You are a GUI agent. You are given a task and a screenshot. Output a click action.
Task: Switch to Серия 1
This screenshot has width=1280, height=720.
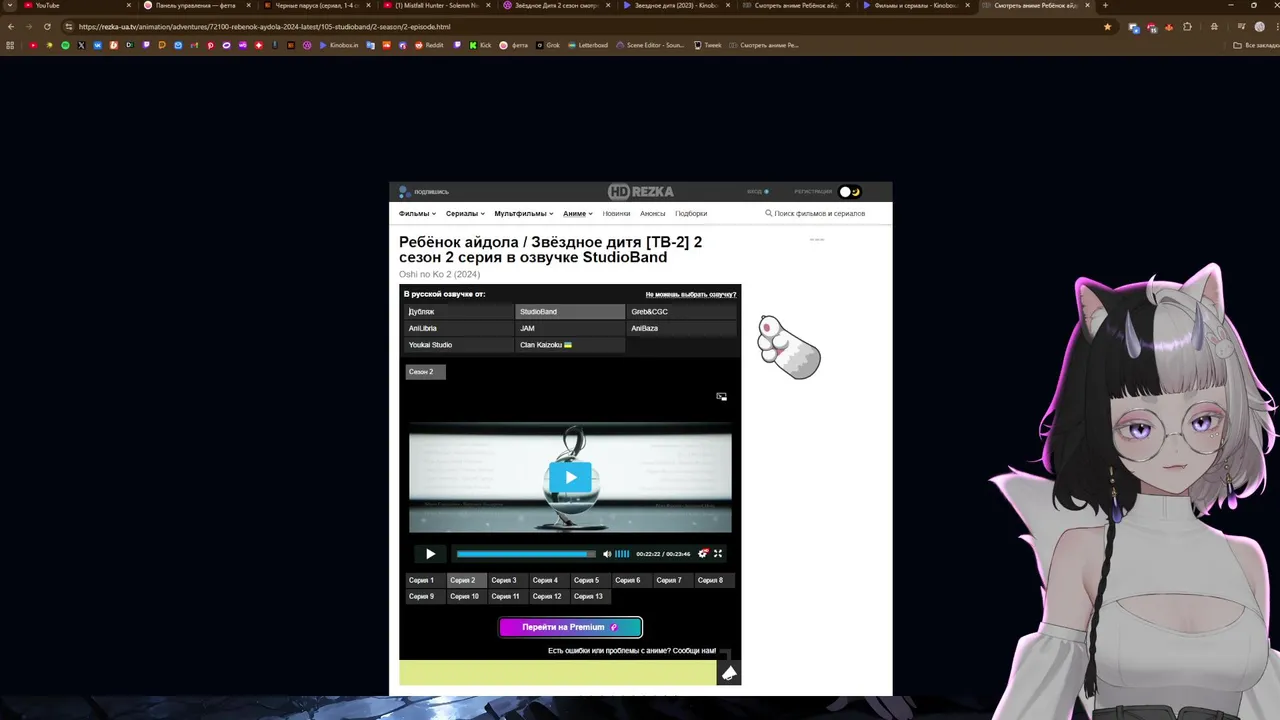425,580
